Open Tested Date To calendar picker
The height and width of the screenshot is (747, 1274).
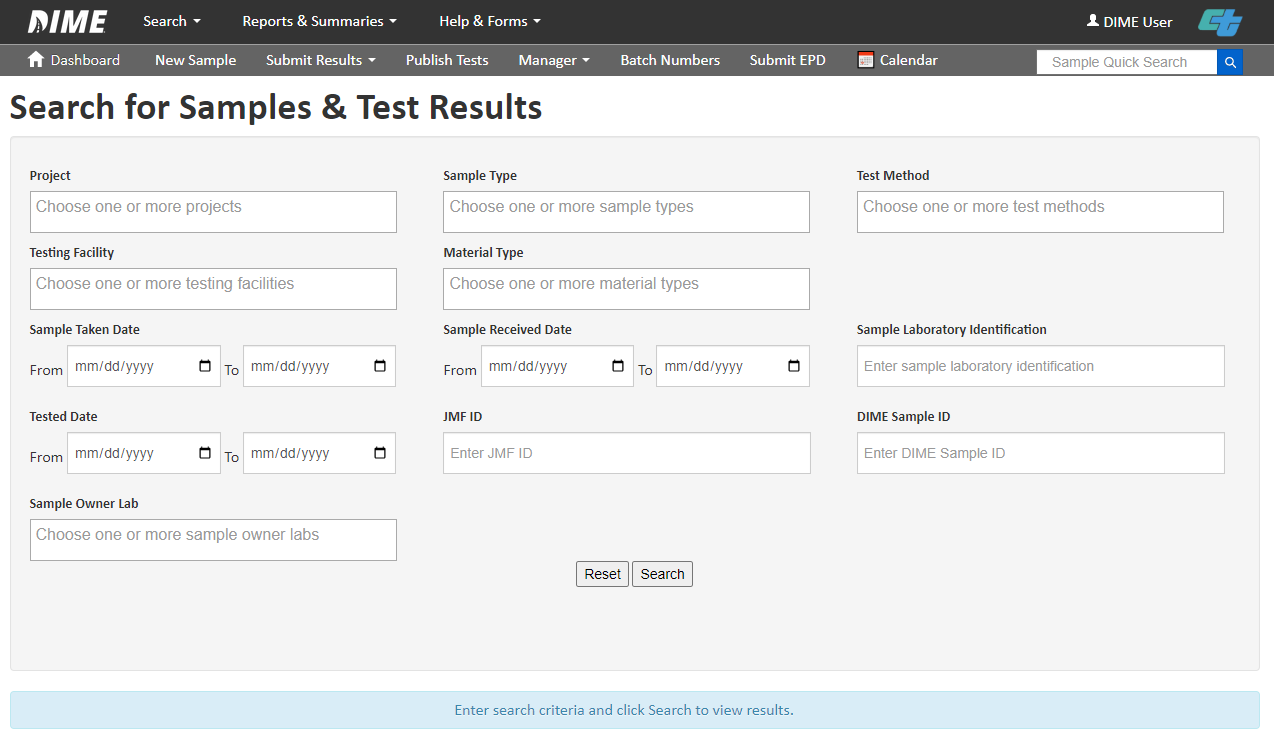coord(380,453)
